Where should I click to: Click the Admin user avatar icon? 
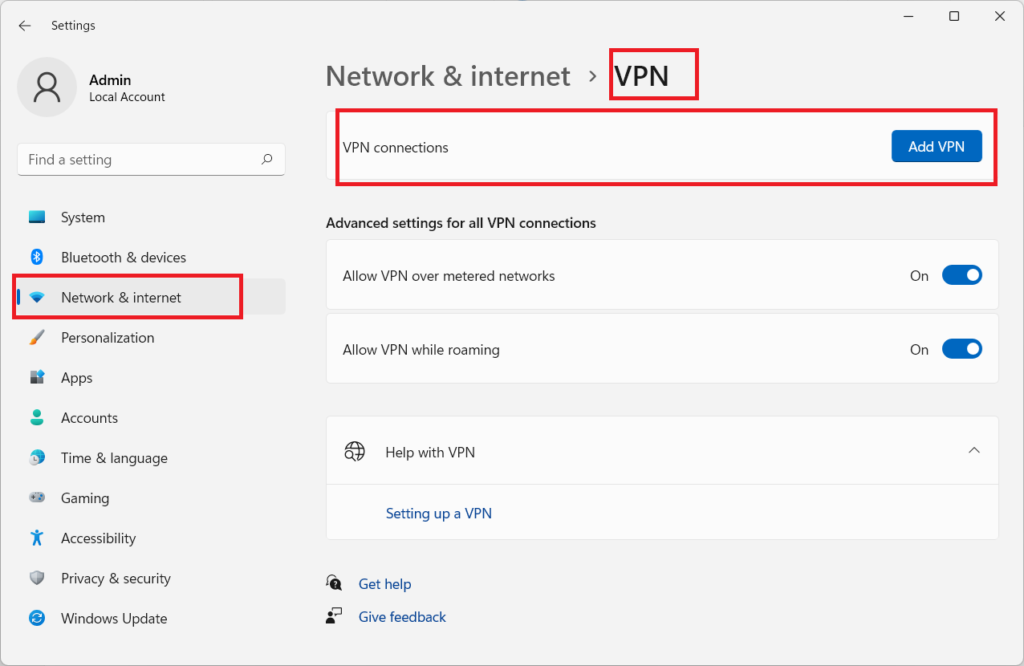[47, 87]
